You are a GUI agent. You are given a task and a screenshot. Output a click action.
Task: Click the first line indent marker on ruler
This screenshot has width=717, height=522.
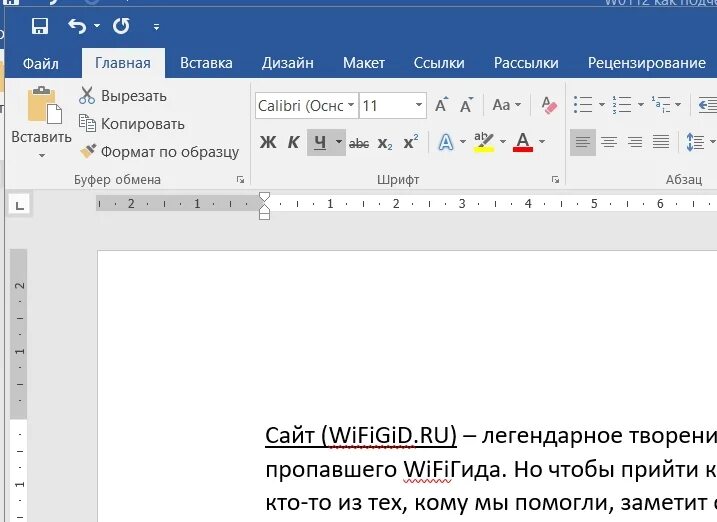pyautogui.click(x=264, y=197)
